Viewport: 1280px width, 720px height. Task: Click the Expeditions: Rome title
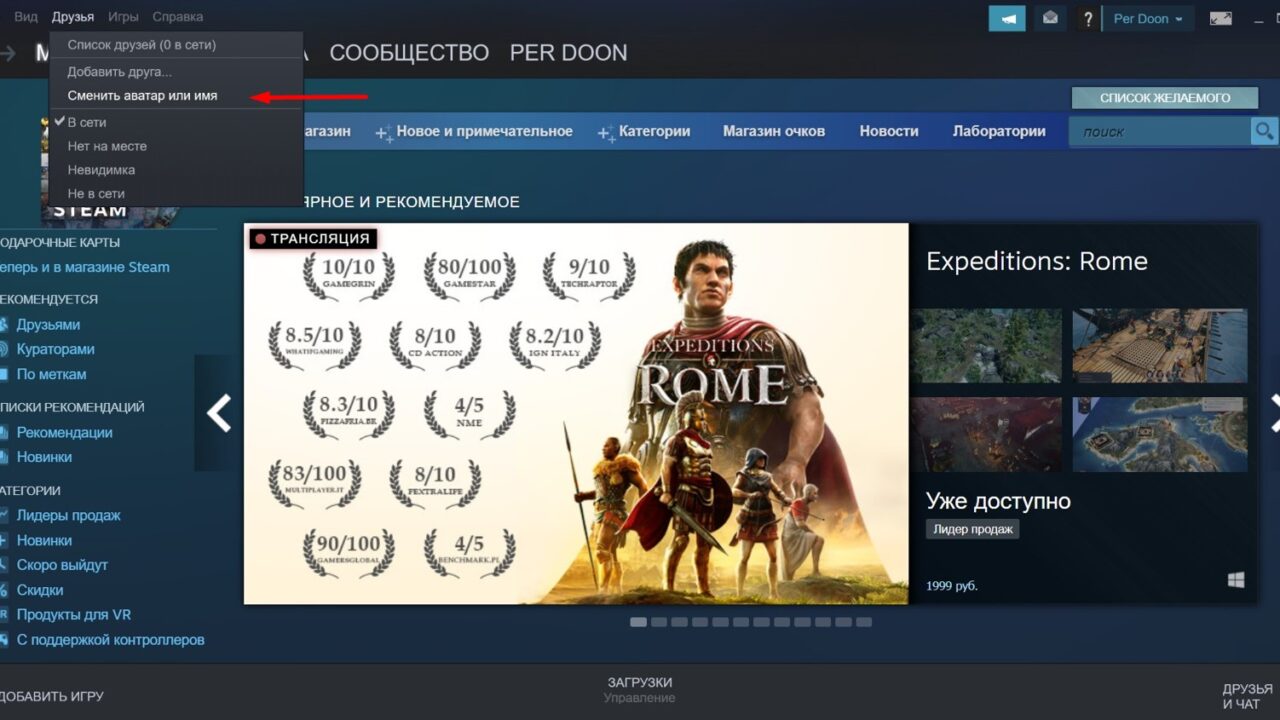tap(1037, 262)
